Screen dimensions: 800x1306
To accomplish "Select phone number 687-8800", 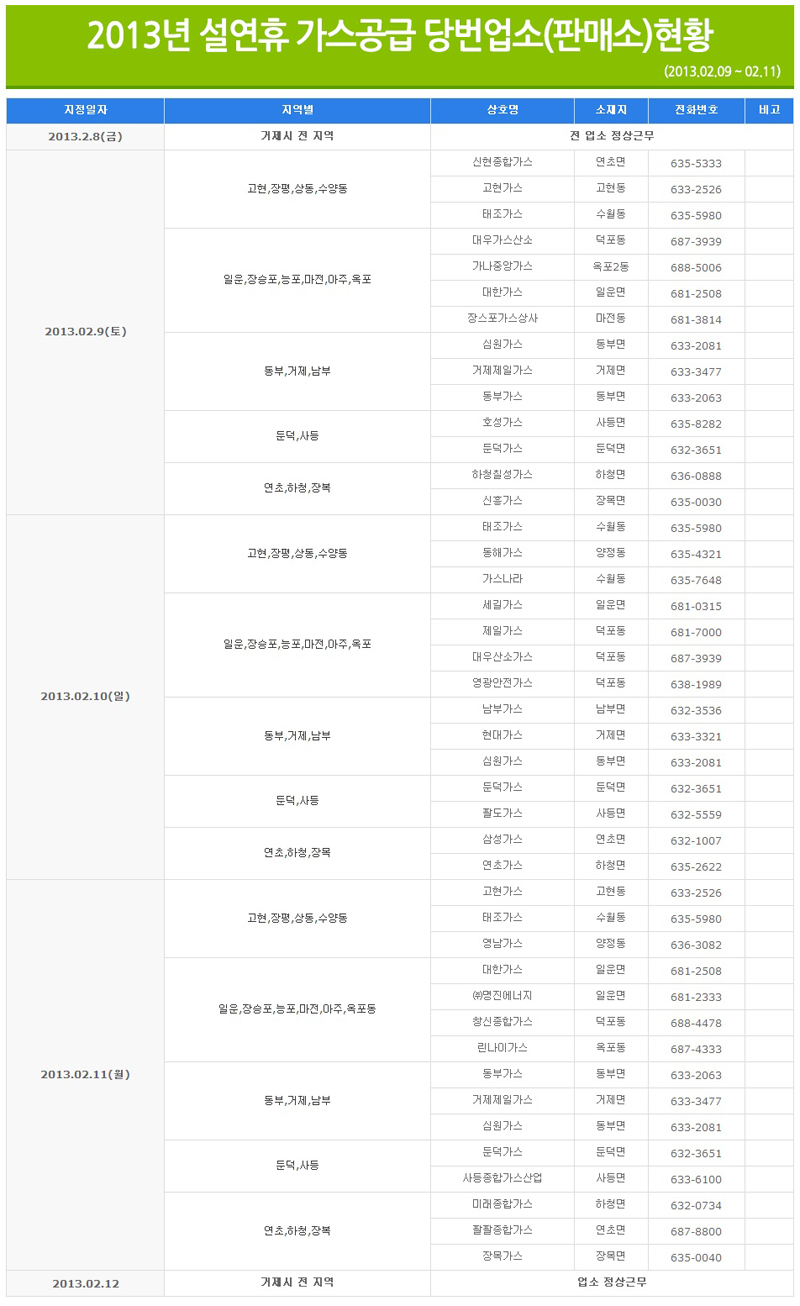I will pos(696,1231).
